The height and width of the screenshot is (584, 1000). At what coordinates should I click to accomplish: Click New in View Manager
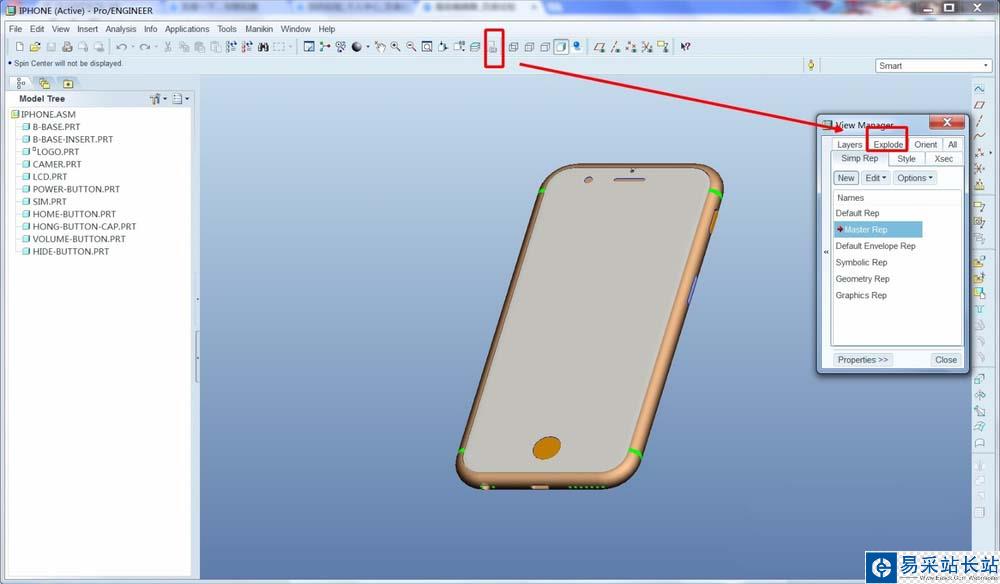(846, 178)
